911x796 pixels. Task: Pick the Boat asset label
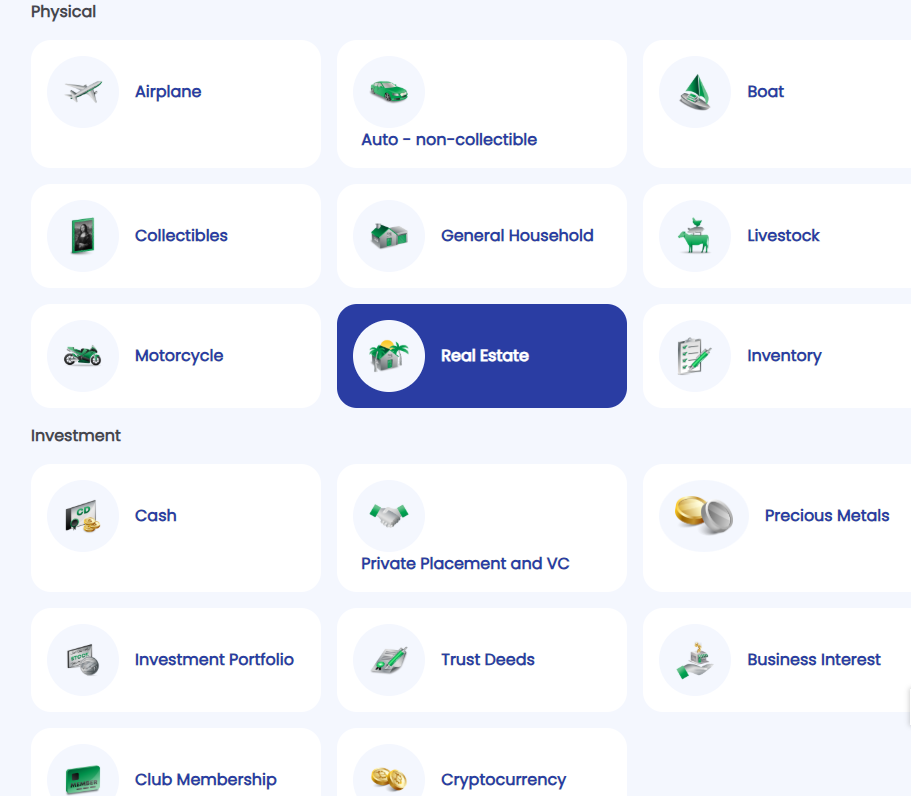[765, 92]
